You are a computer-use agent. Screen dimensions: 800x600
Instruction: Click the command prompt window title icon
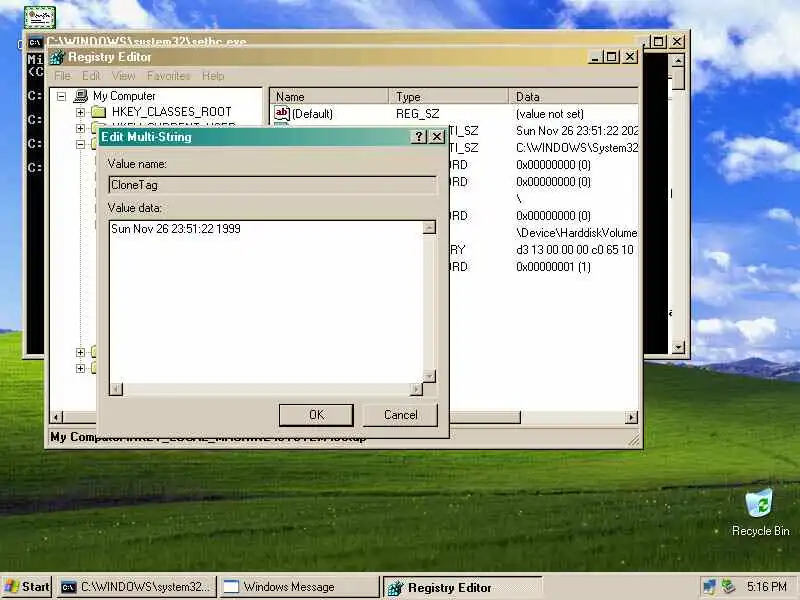click(35, 42)
